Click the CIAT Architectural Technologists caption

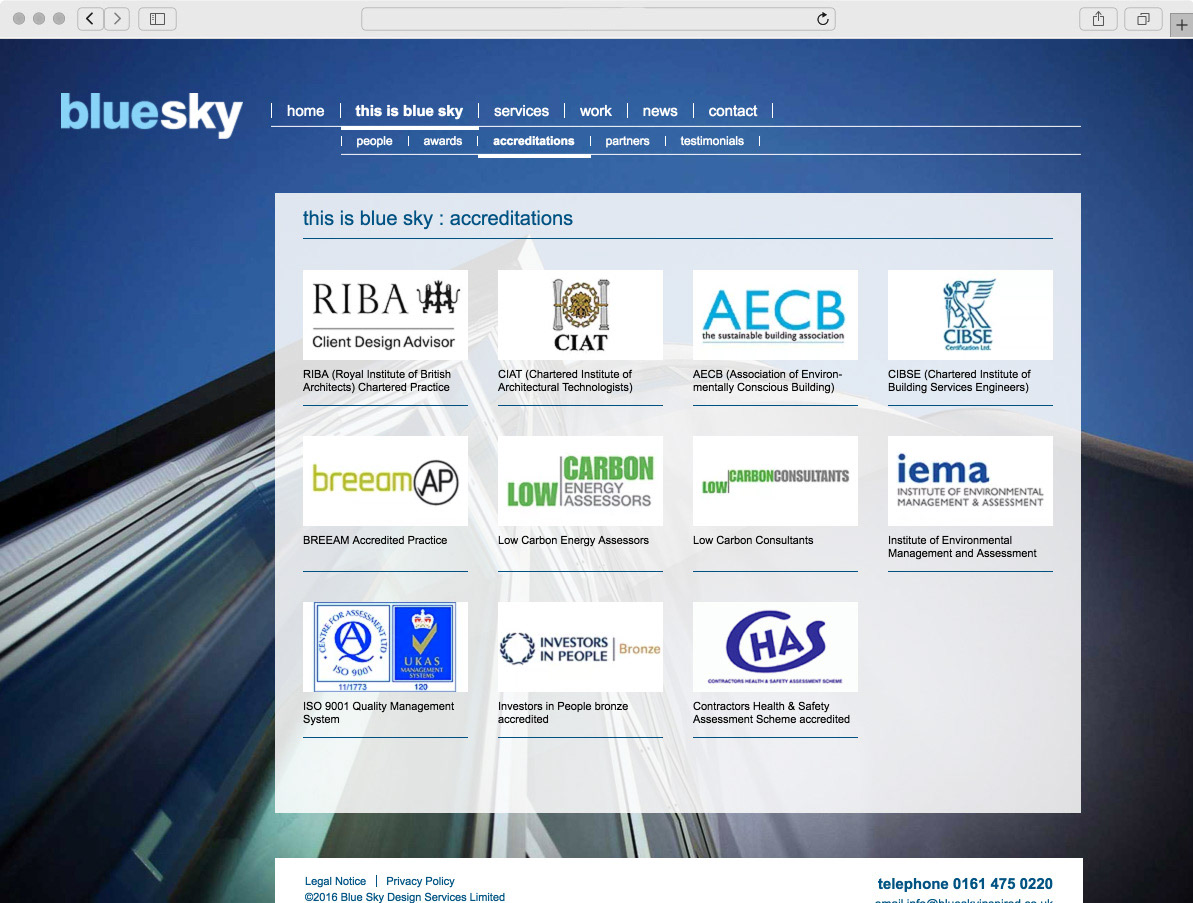coord(565,380)
